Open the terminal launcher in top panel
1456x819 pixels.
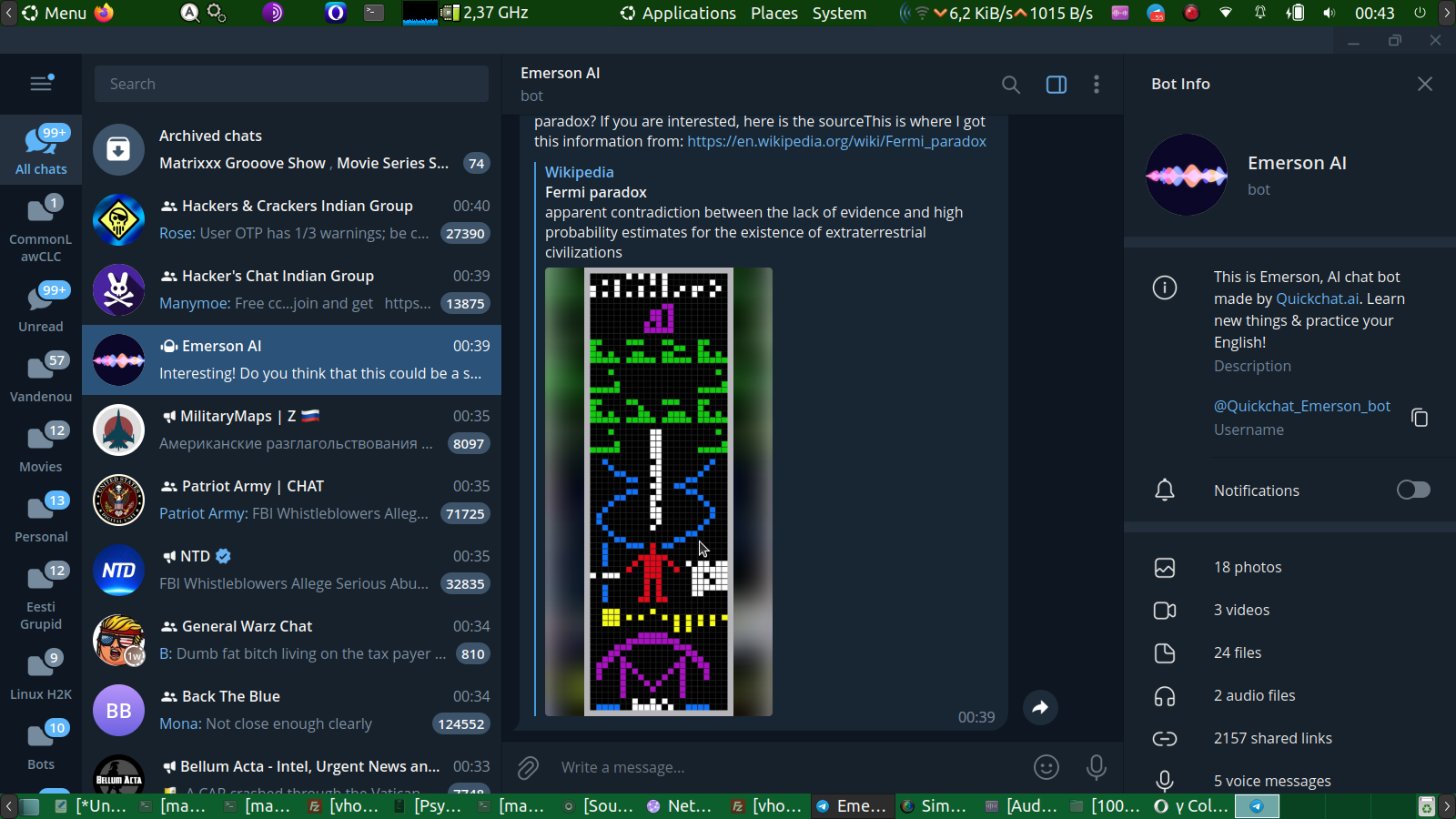[x=374, y=13]
